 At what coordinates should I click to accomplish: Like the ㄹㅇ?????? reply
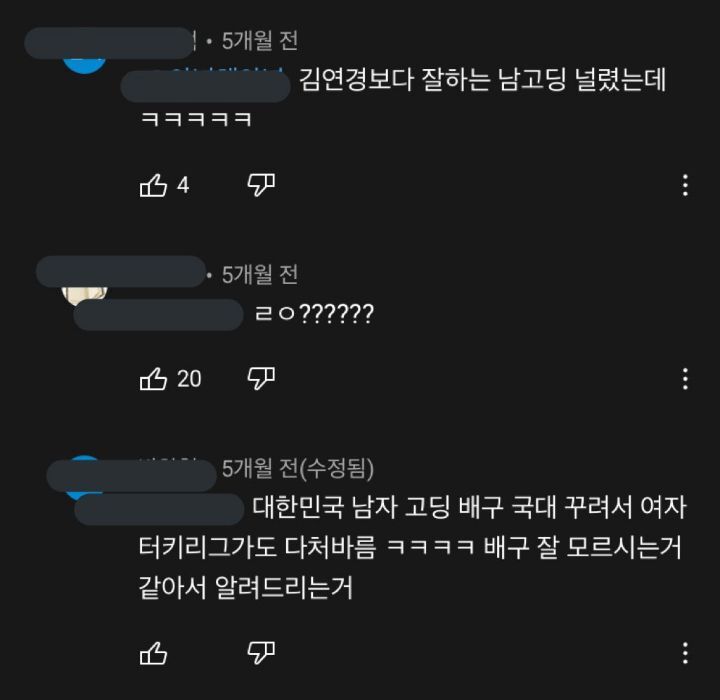click(153, 379)
